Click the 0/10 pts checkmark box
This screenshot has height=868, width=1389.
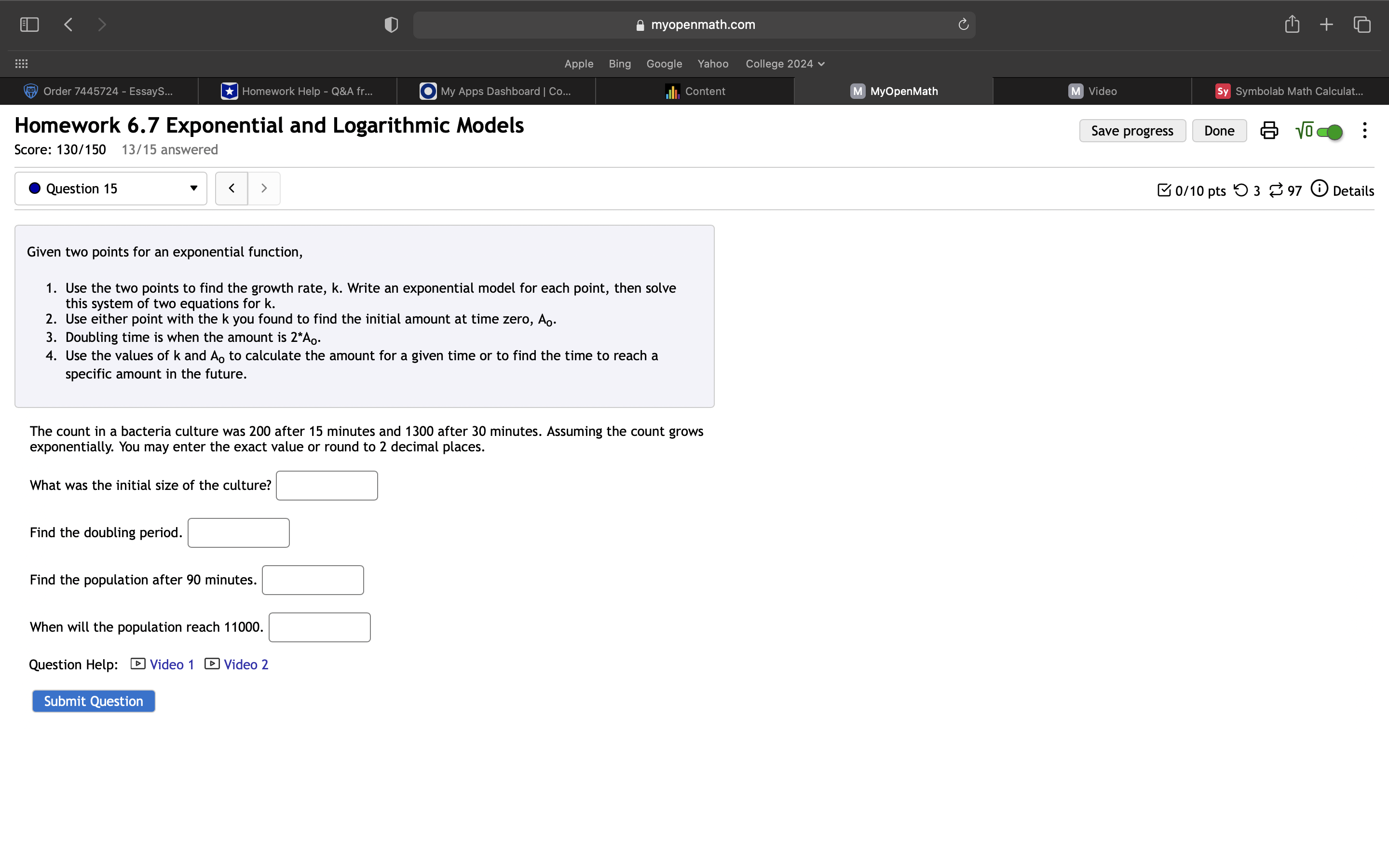[x=1166, y=190]
